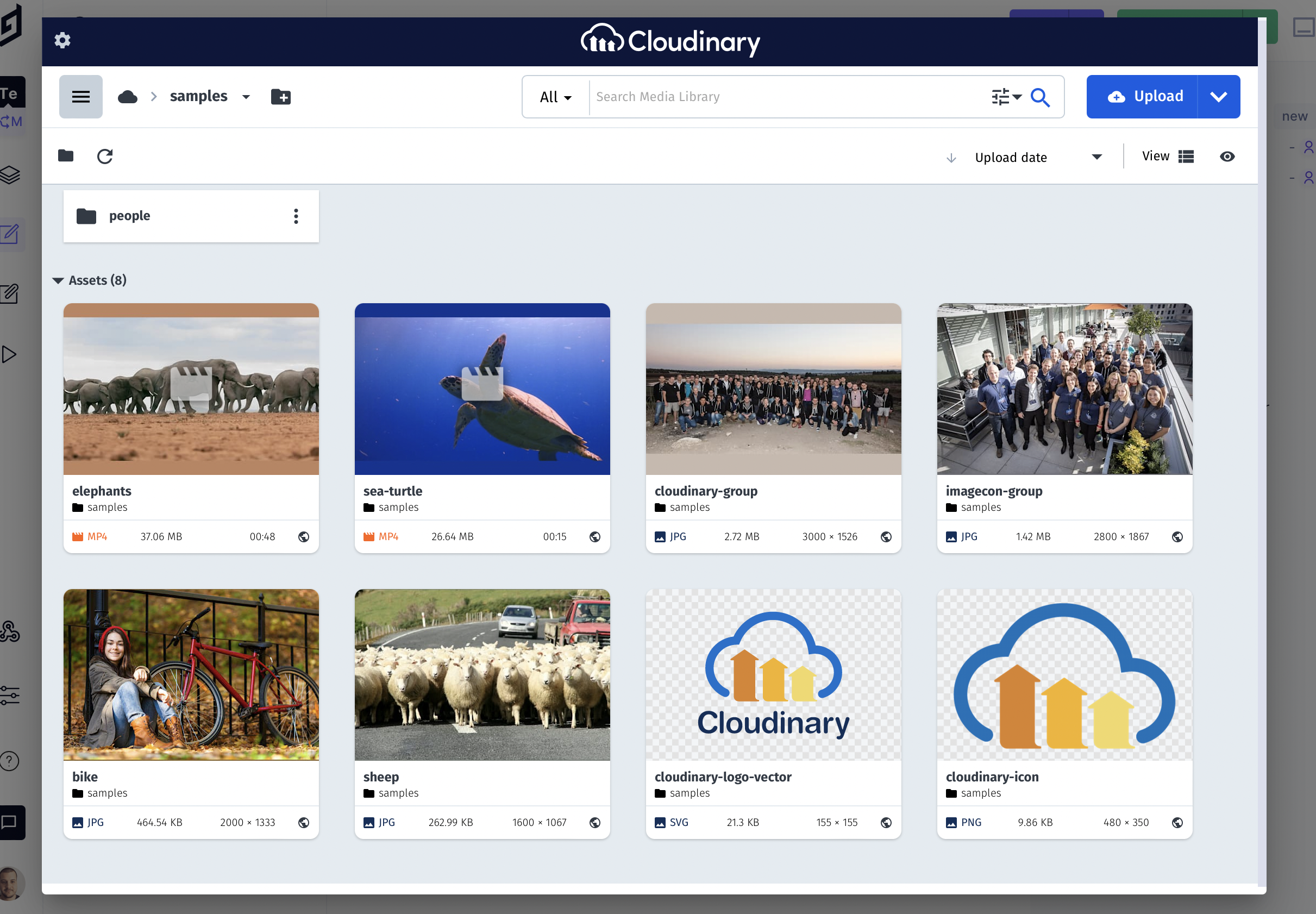Switch the View layout list icon

coord(1186,156)
